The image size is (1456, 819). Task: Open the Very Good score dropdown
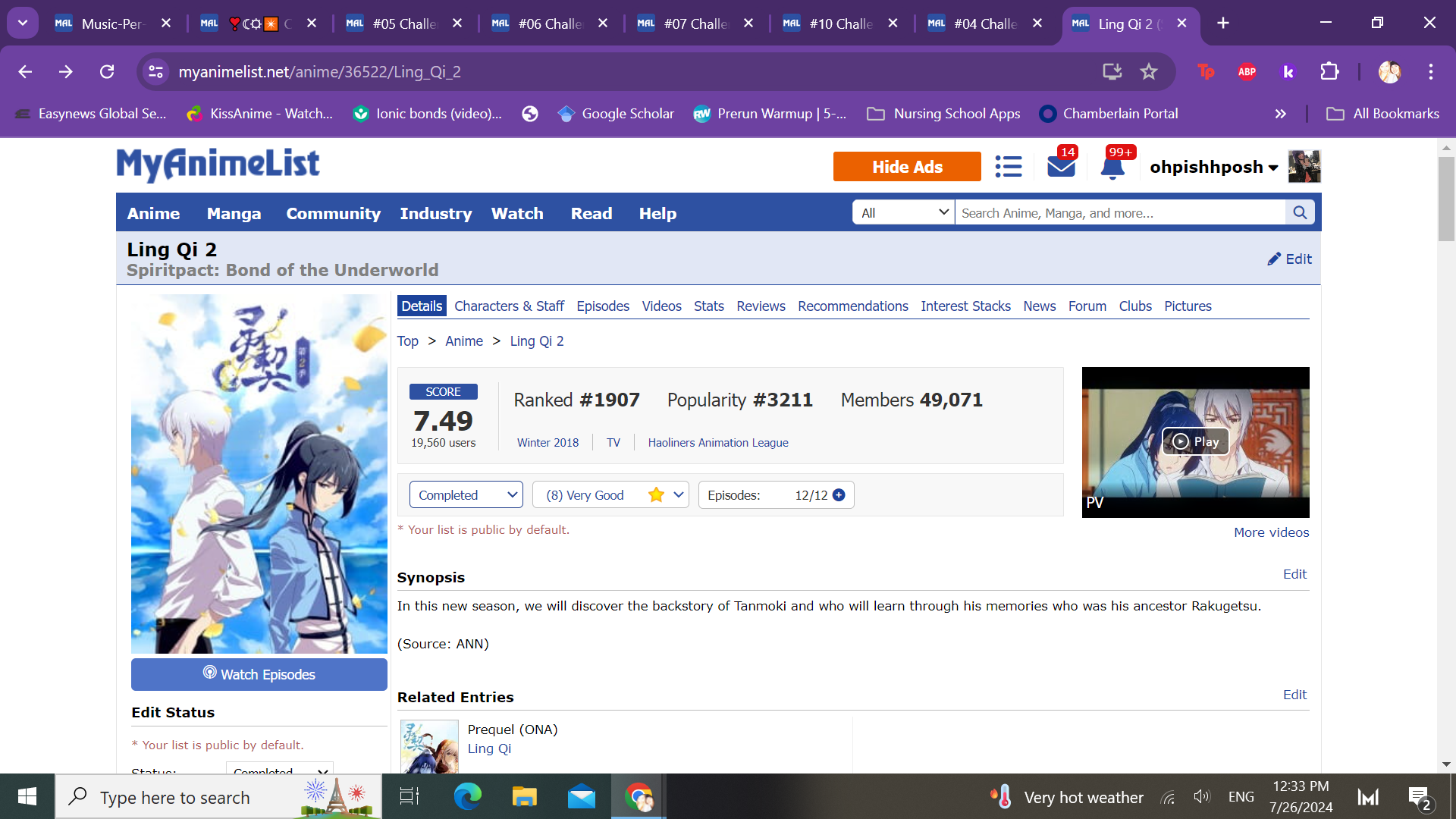(610, 495)
